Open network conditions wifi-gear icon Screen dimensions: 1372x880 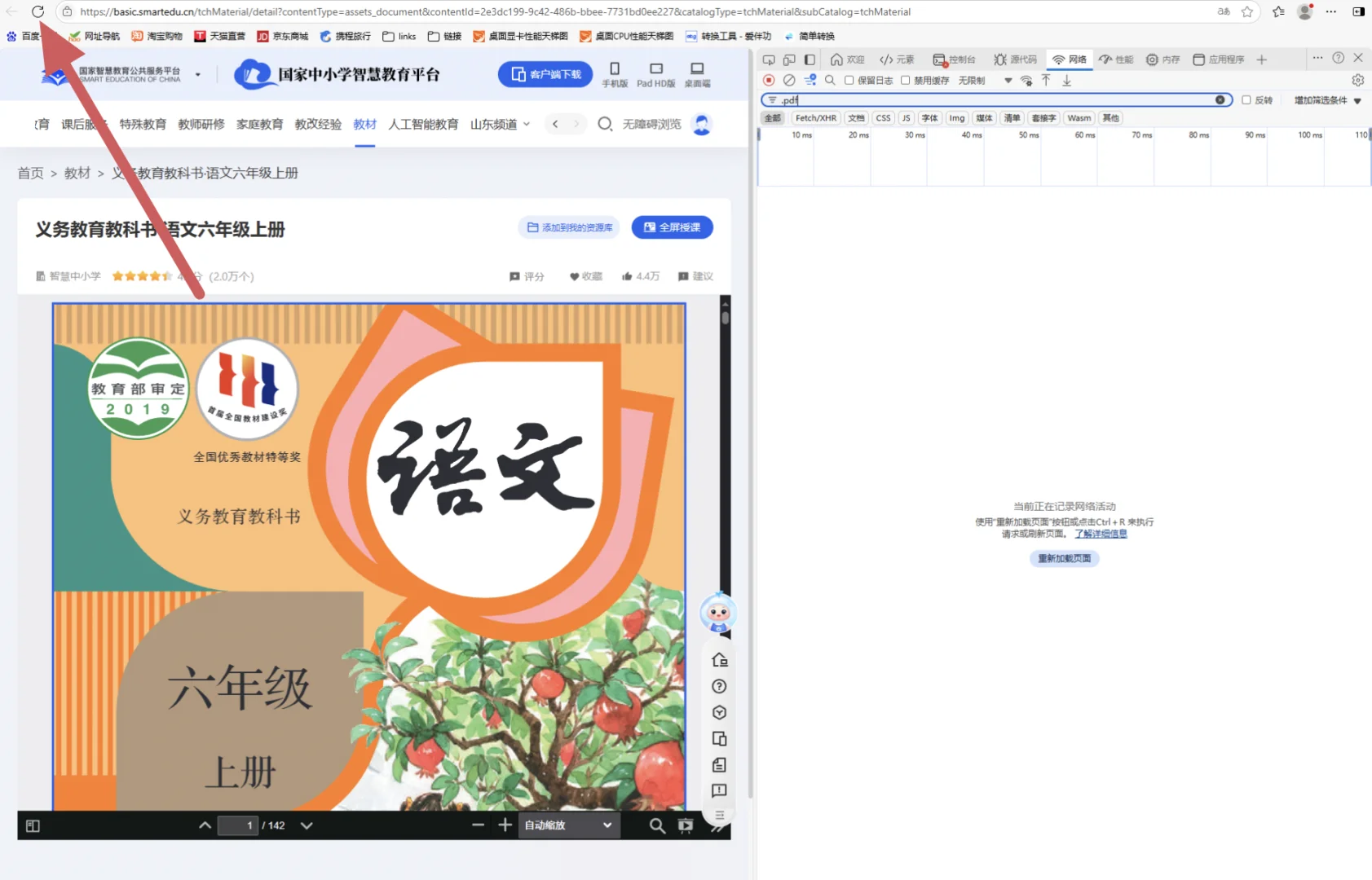pos(1026,80)
